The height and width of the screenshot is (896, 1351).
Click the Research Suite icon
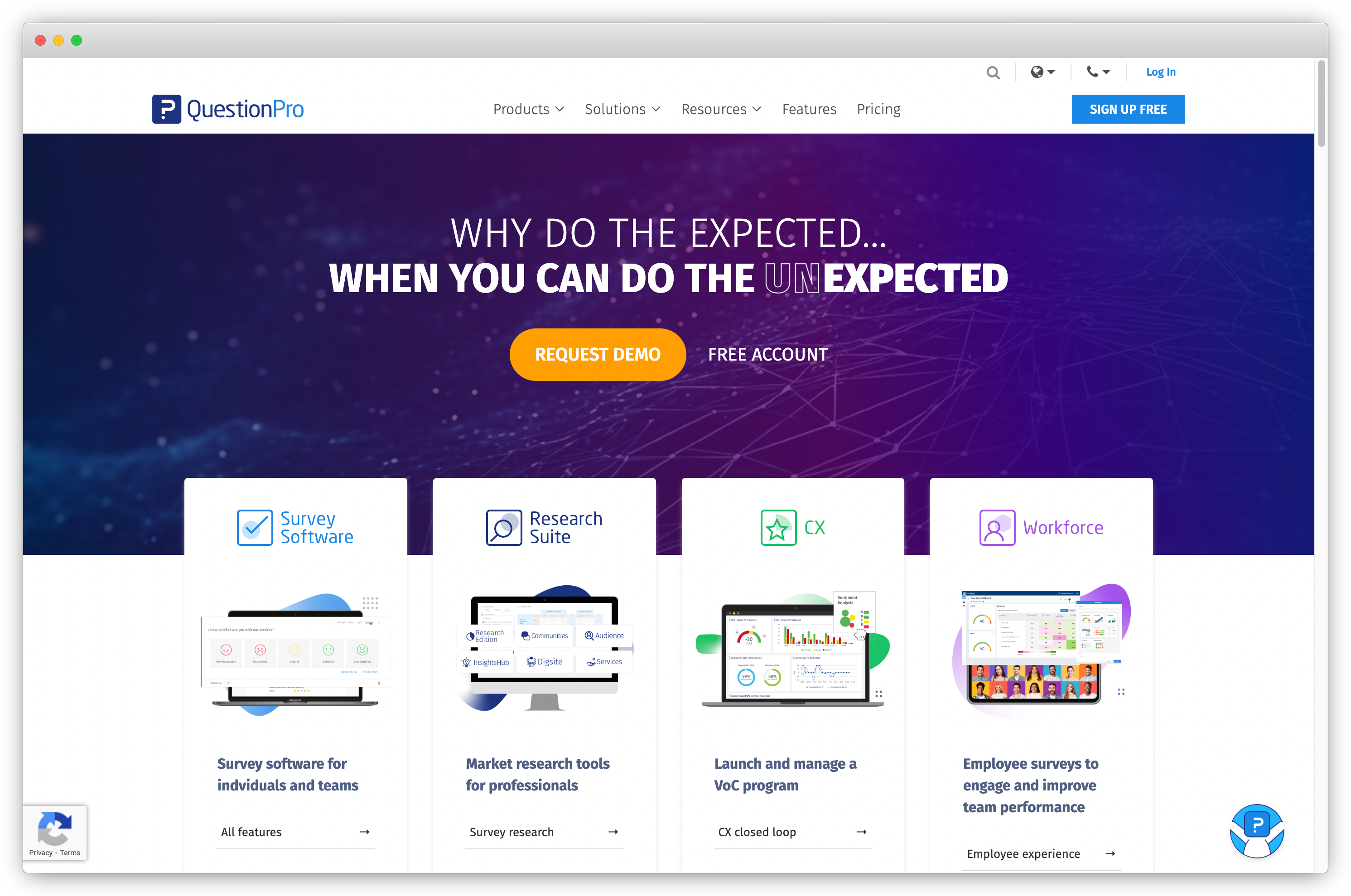[503, 527]
